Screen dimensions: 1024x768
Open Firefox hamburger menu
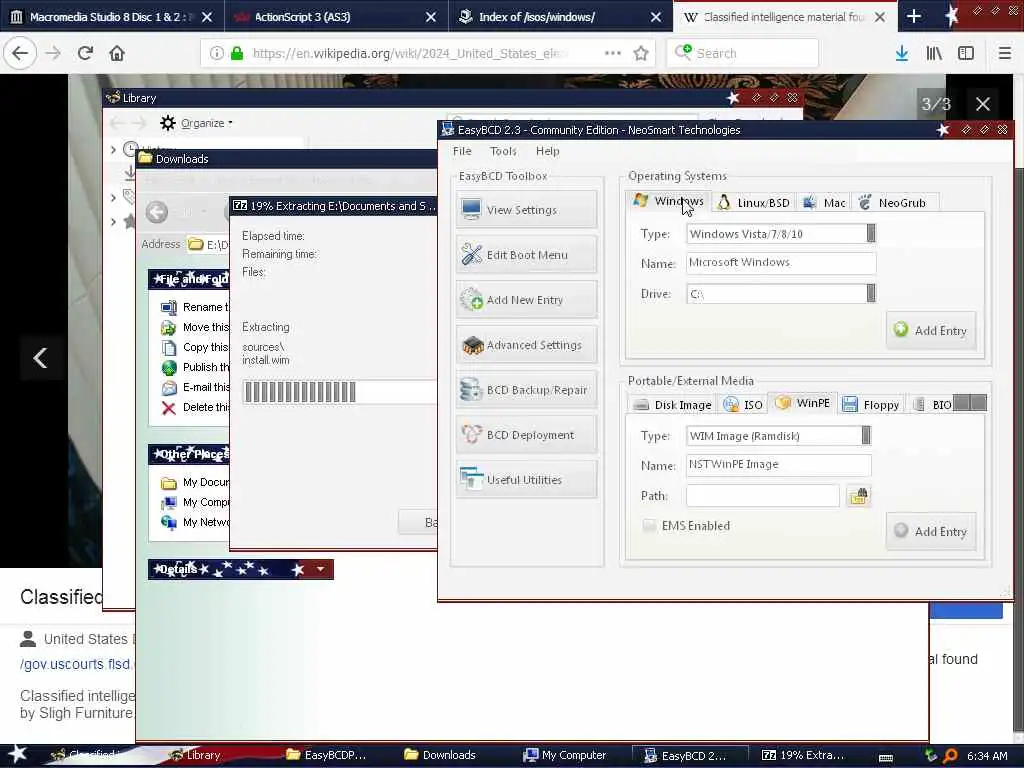[x=1004, y=53]
